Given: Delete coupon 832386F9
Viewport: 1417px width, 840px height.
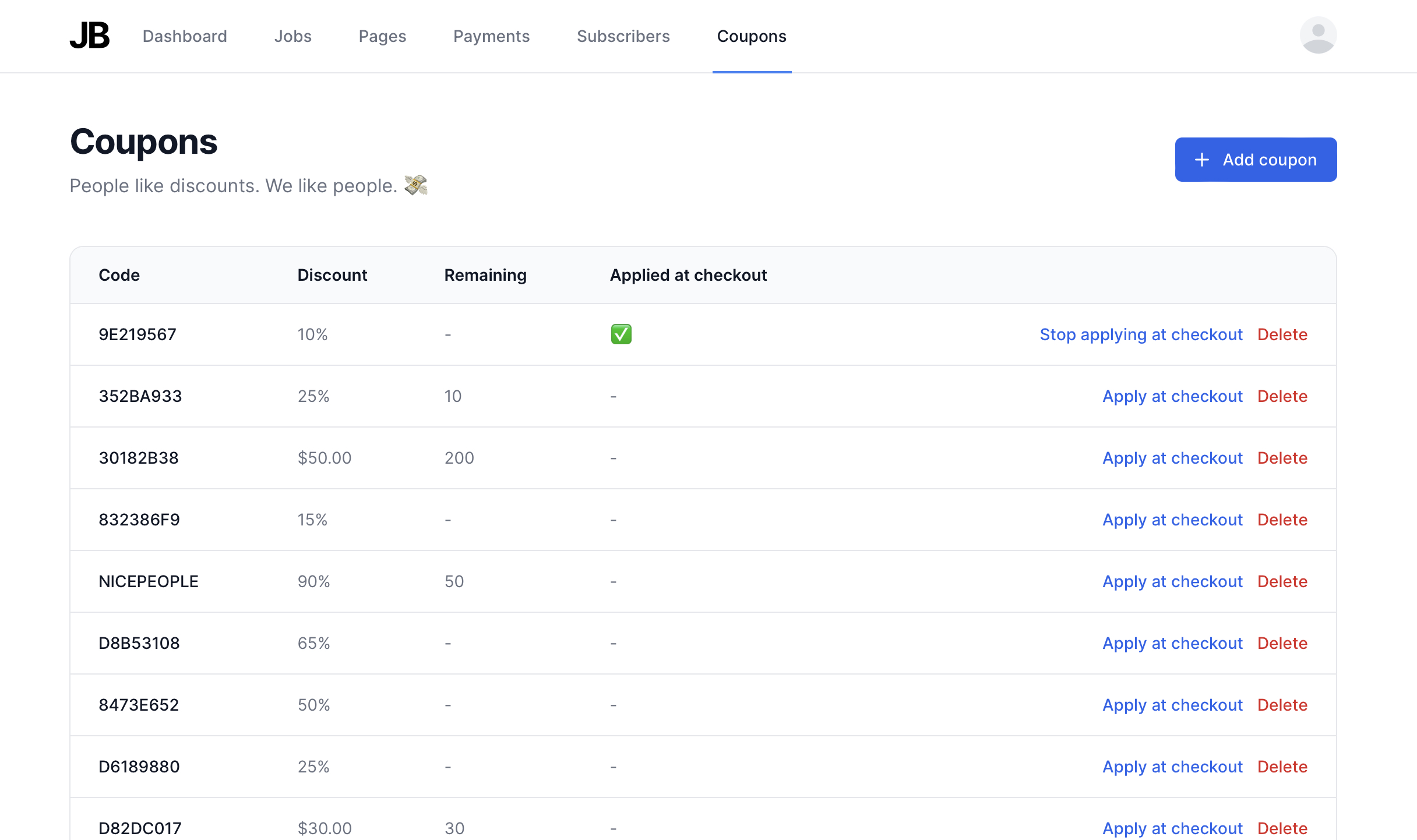Looking at the screenshot, I should click(1282, 520).
